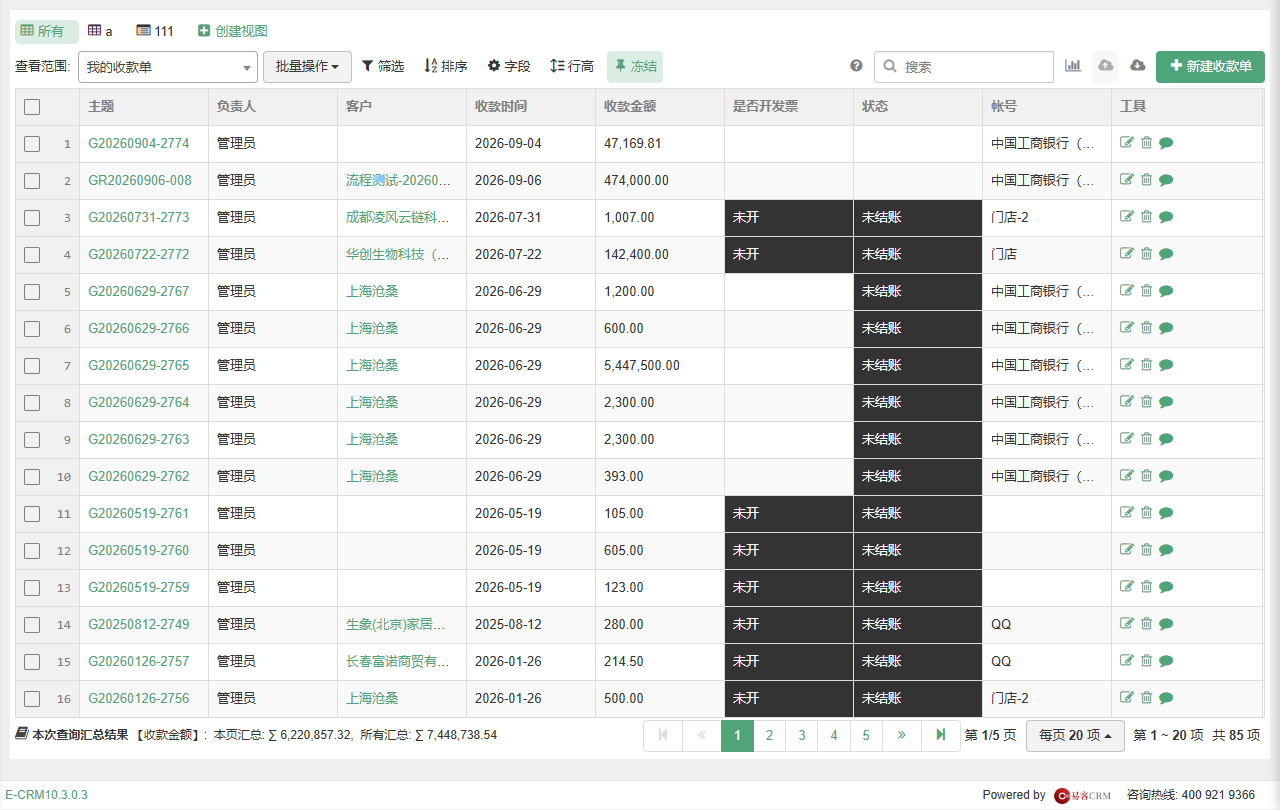Image resolution: width=1280 pixels, height=810 pixels.
Task: Switch to the 111 view tab
Action: click(x=155, y=31)
